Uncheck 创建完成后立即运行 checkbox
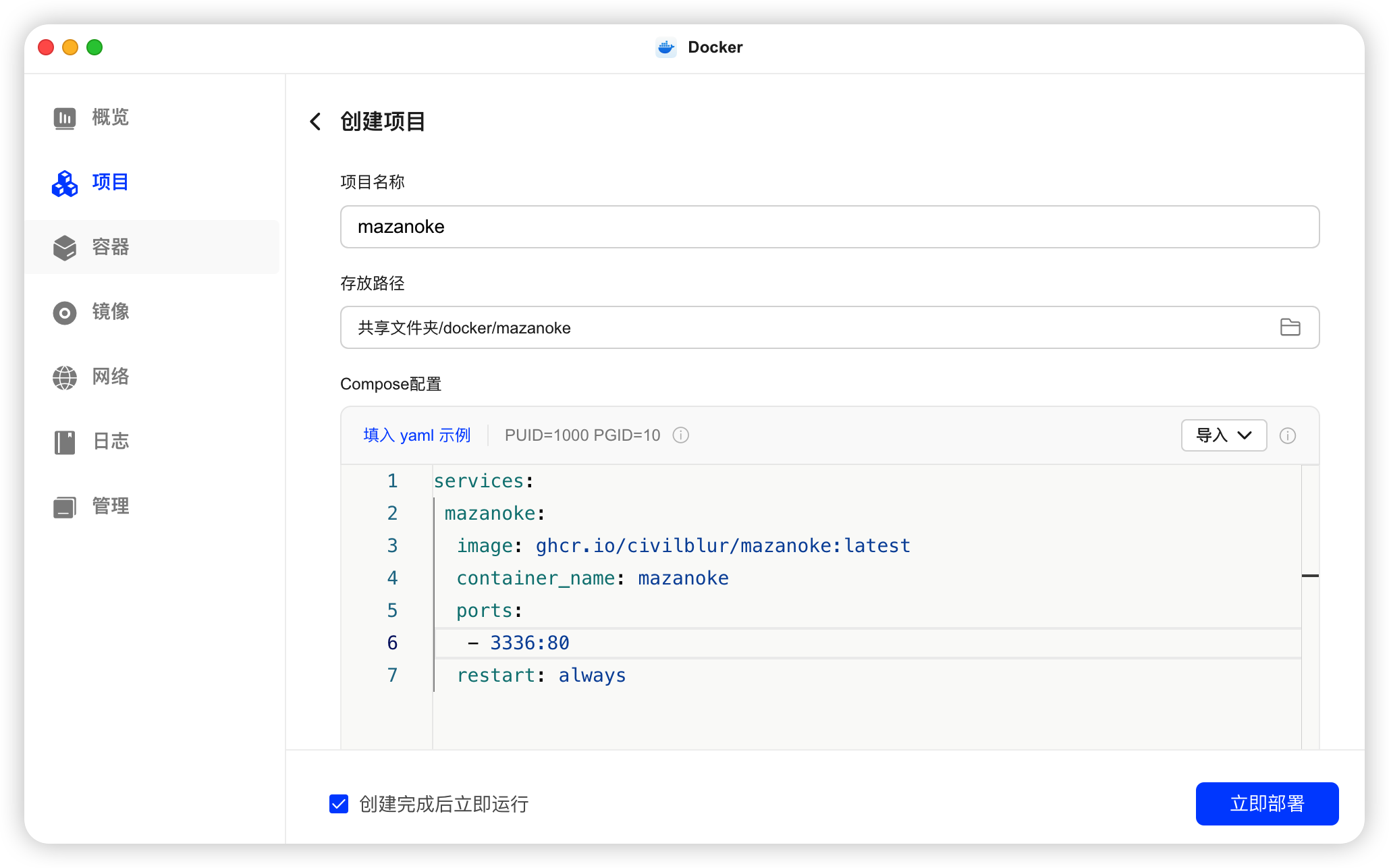1389x868 pixels. click(339, 804)
